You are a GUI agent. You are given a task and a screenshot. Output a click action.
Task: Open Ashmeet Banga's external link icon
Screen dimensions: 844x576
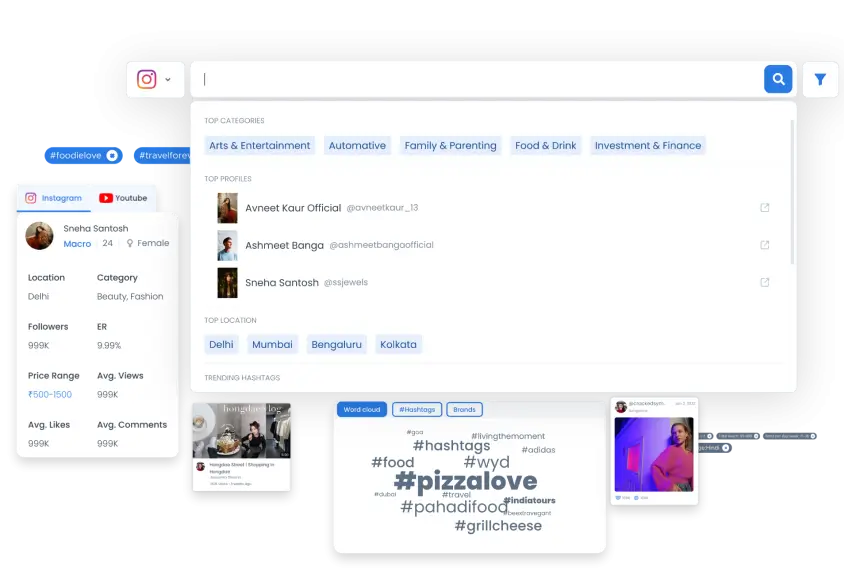(765, 245)
